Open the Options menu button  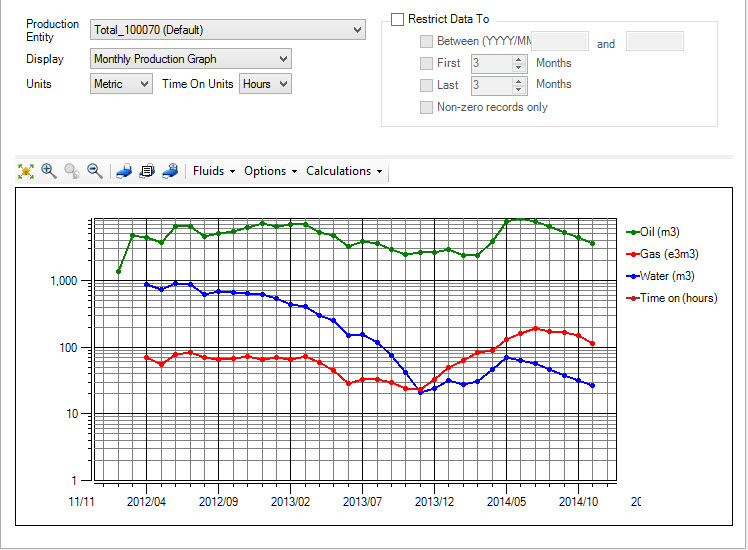270,171
